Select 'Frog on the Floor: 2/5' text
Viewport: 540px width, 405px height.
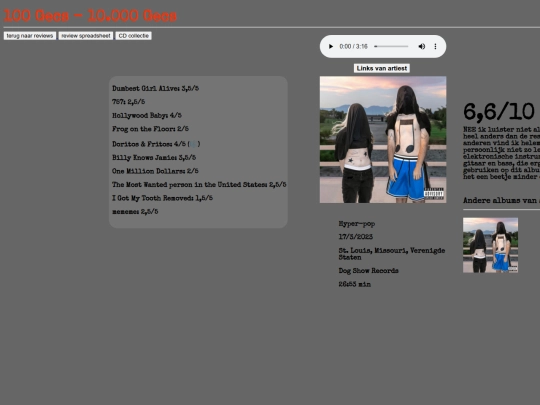[x=150, y=129]
